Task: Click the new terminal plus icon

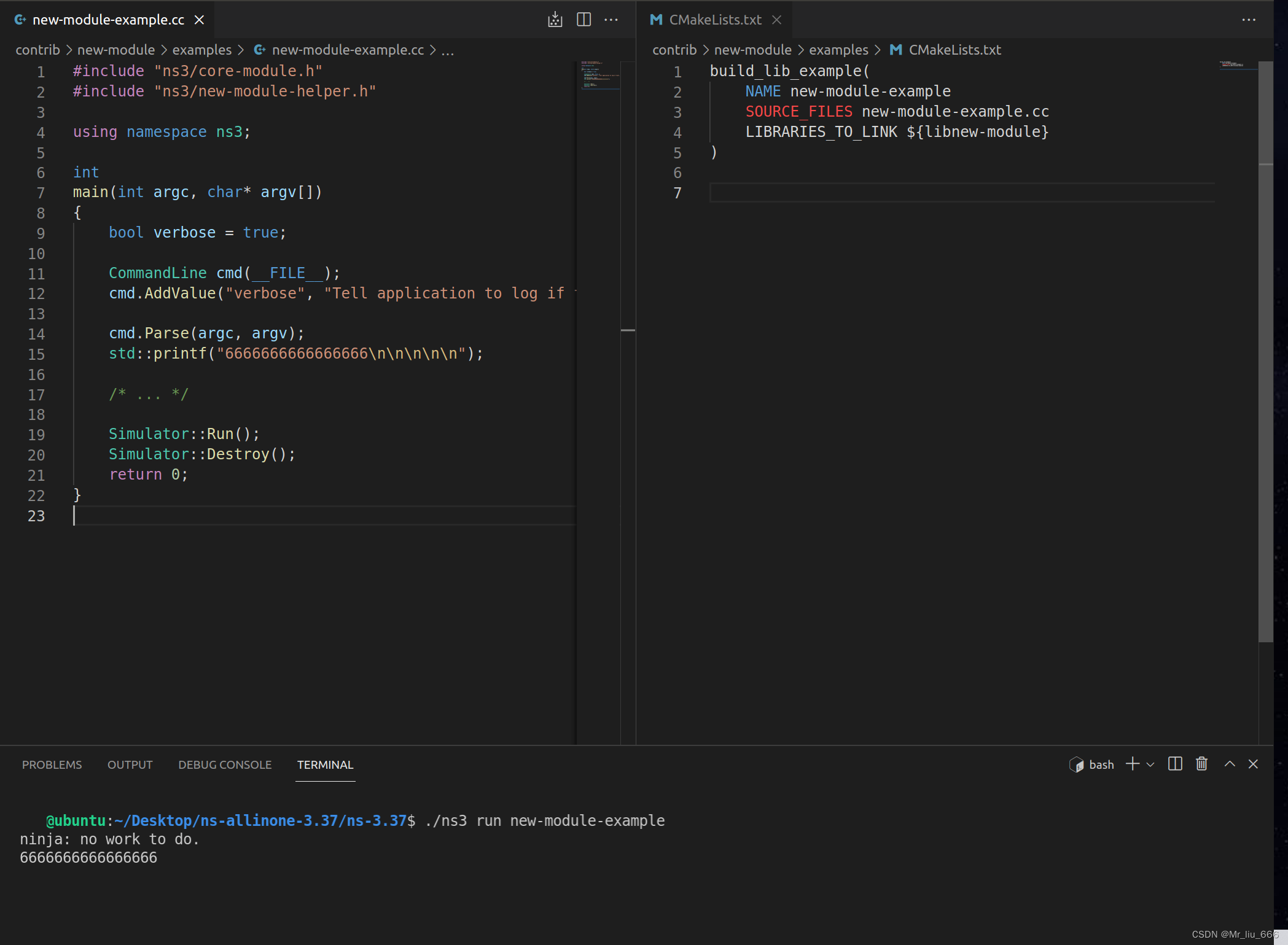Action: click(1132, 764)
